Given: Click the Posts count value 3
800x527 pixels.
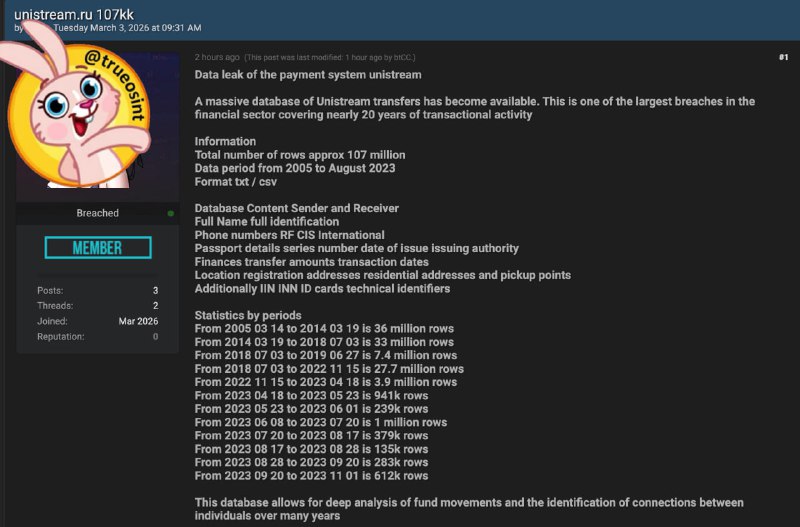Looking at the screenshot, I should coord(155,291).
